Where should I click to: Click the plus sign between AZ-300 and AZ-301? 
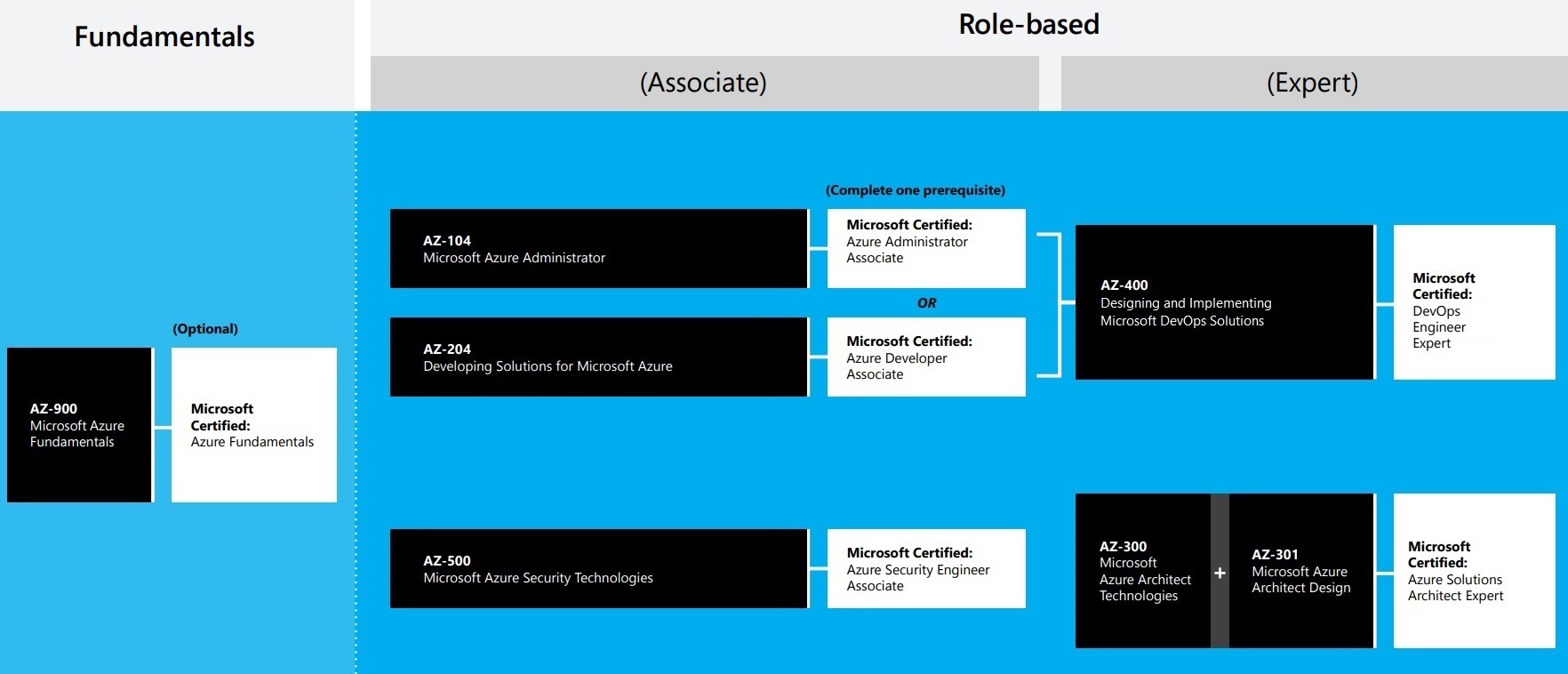tap(1220, 573)
